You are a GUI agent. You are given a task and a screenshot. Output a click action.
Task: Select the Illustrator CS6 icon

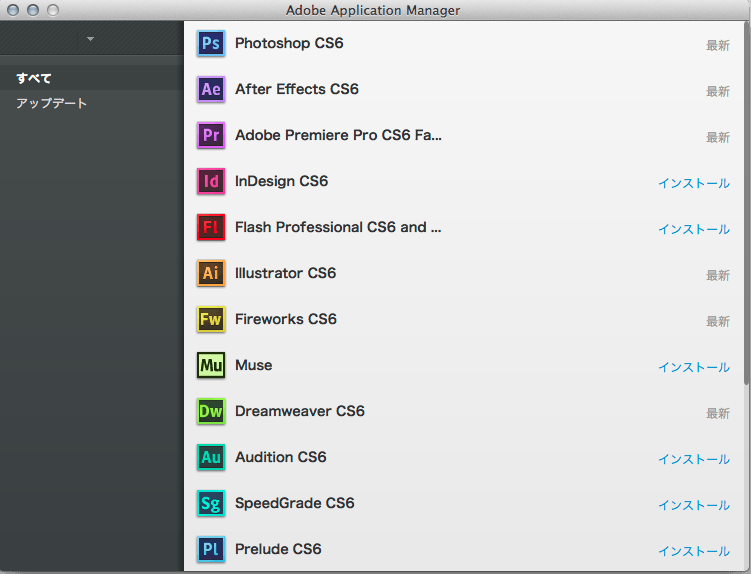click(211, 273)
